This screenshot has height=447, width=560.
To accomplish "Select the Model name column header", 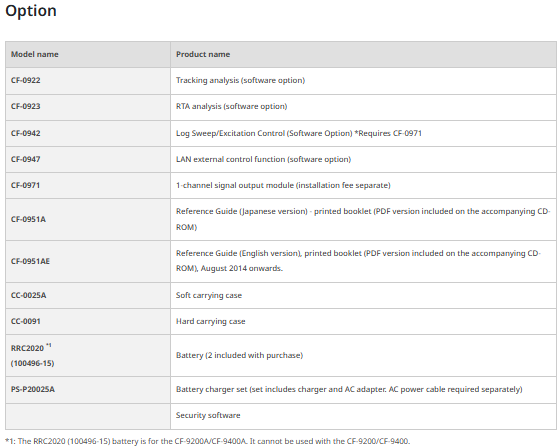I will point(35,54).
